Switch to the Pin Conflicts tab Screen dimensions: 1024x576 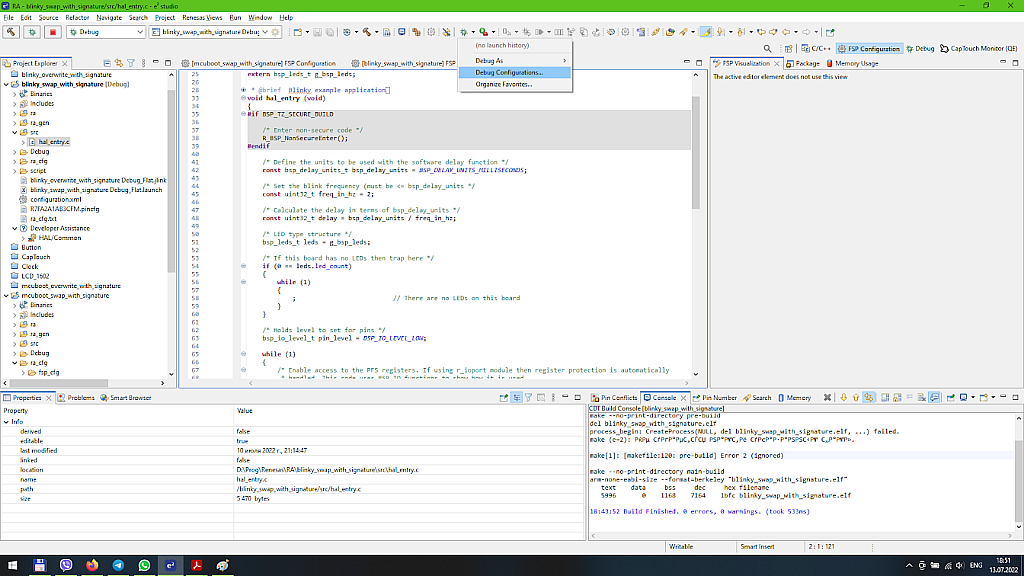tap(615, 397)
